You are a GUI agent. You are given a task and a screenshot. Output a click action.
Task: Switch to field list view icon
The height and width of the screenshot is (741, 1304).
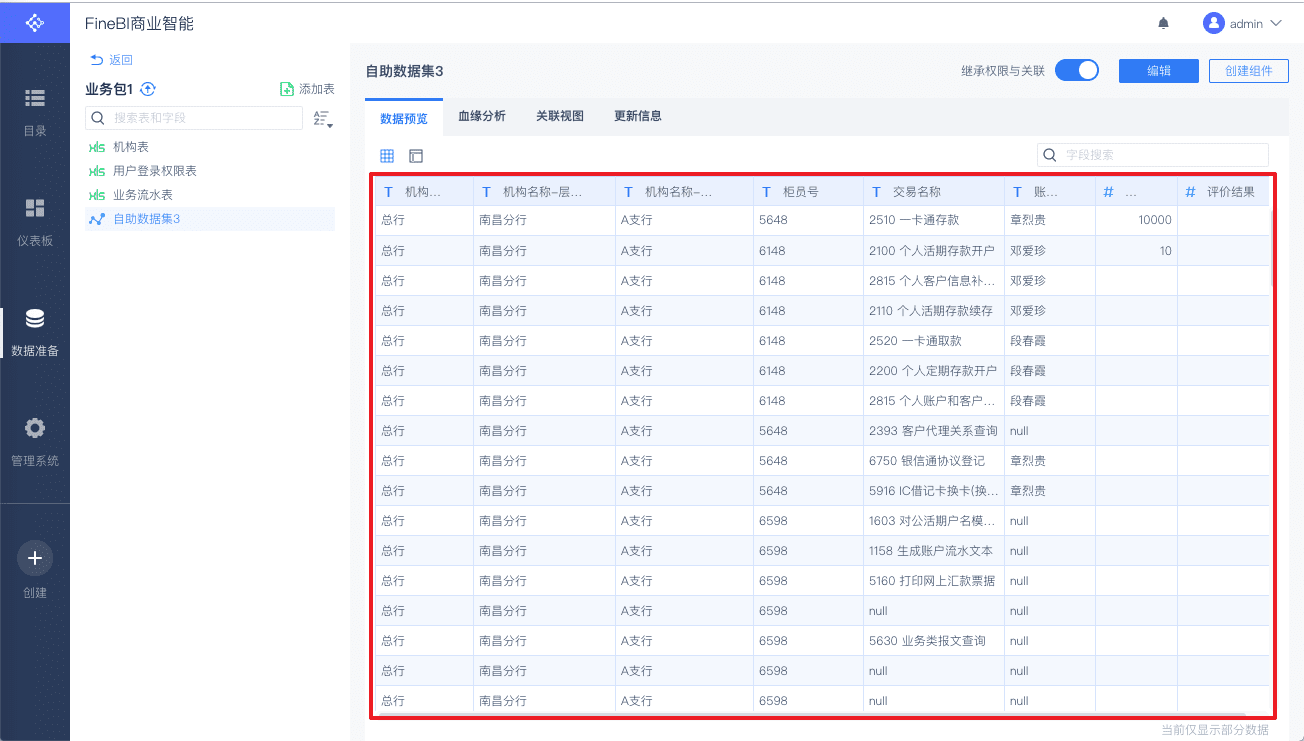click(416, 156)
